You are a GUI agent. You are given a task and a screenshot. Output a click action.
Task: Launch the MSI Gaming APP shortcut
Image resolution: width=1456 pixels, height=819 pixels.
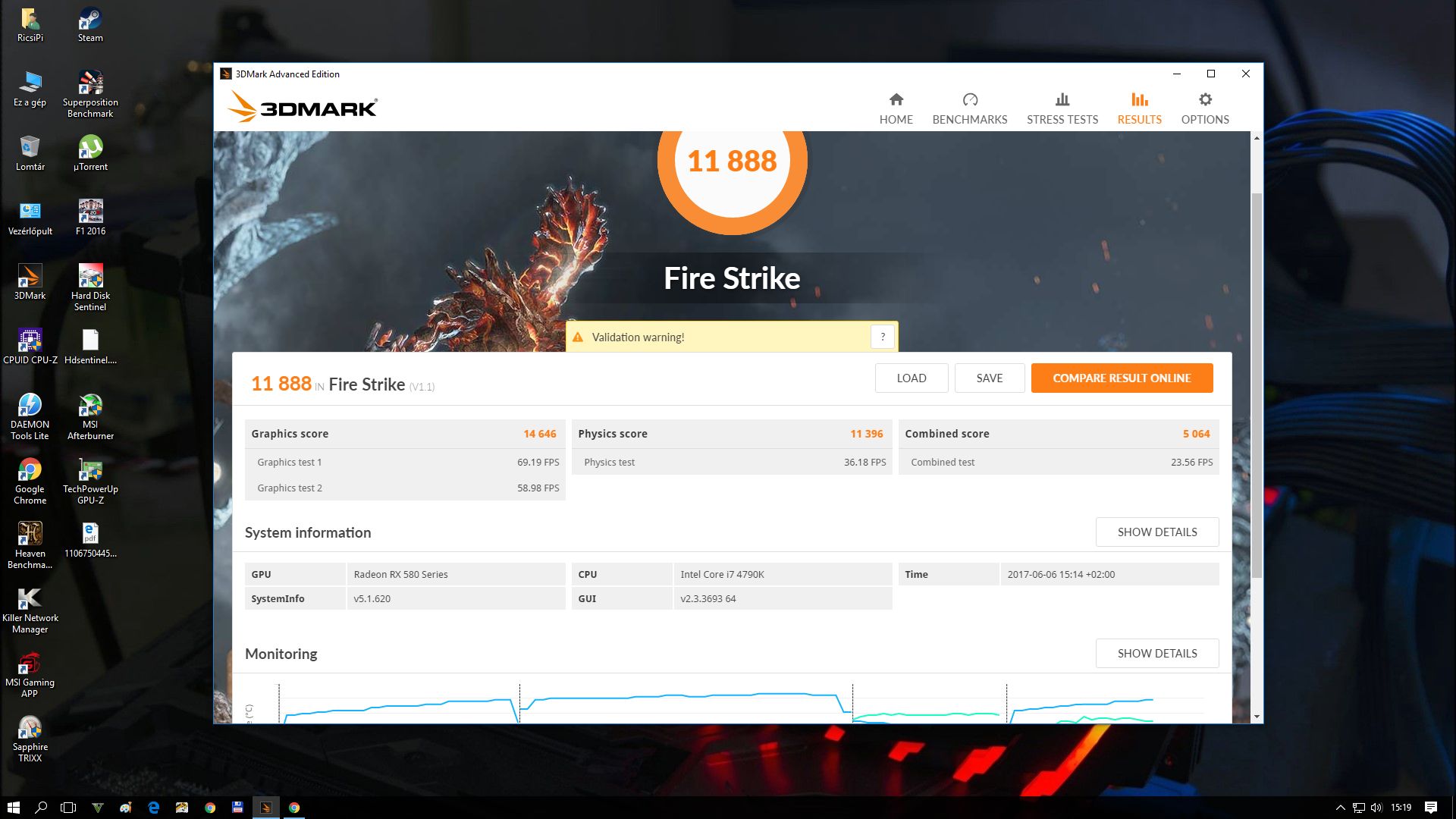(30, 674)
